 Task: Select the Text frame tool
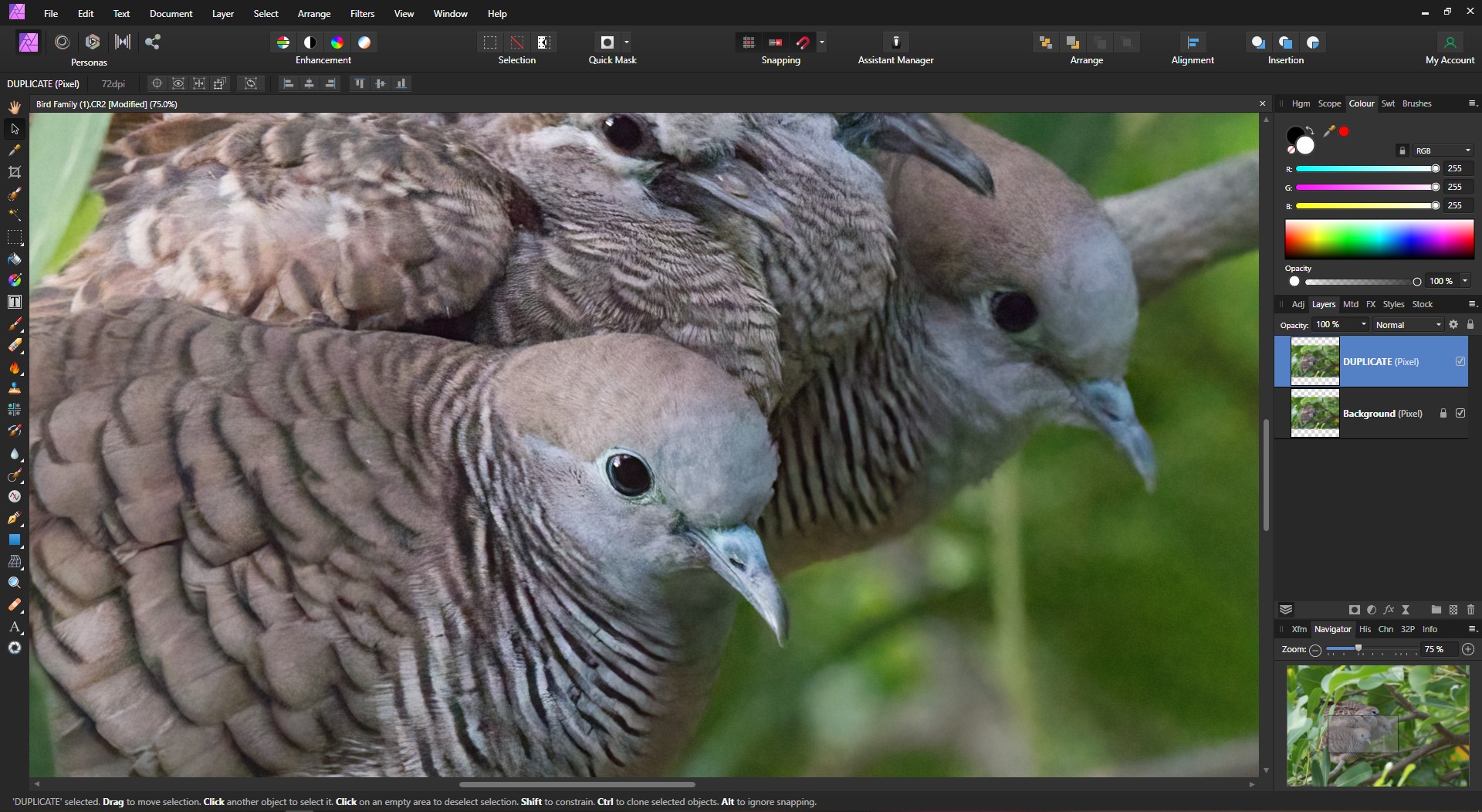[15, 302]
